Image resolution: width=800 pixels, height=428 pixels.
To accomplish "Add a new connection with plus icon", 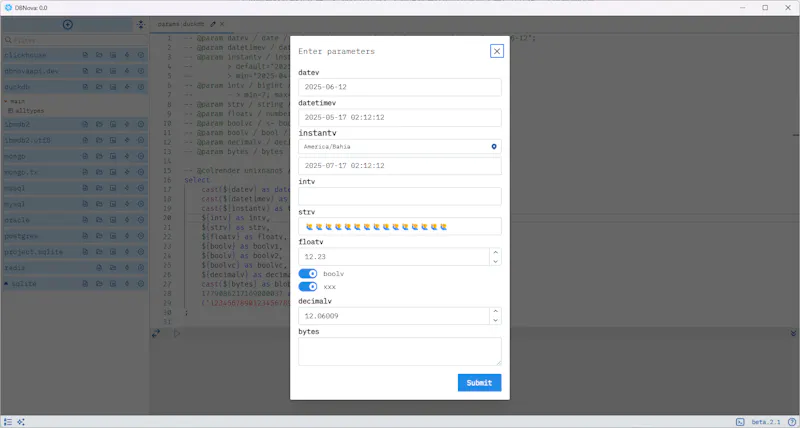I will click(67, 24).
